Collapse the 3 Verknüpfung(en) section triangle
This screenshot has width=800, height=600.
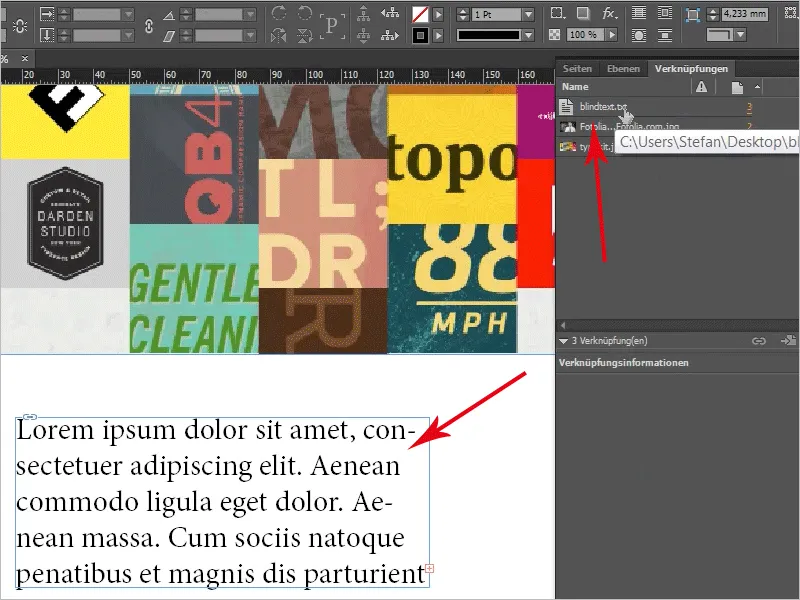tap(564, 340)
